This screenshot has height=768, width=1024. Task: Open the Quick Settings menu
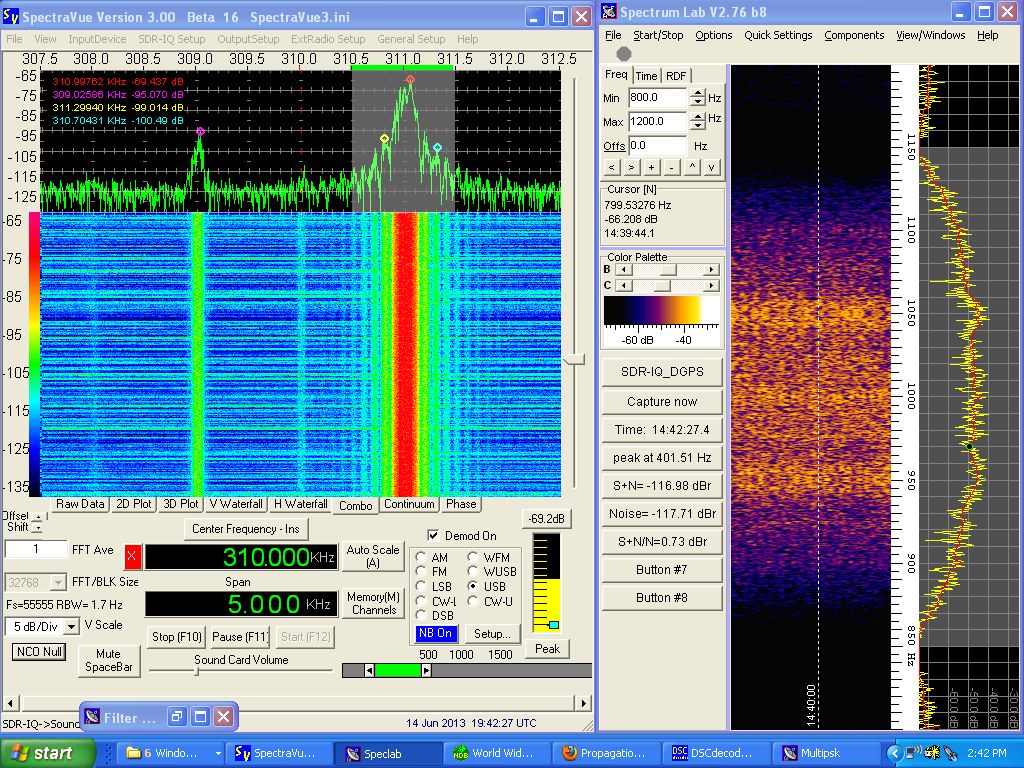pyautogui.click(x=778, y=35)
